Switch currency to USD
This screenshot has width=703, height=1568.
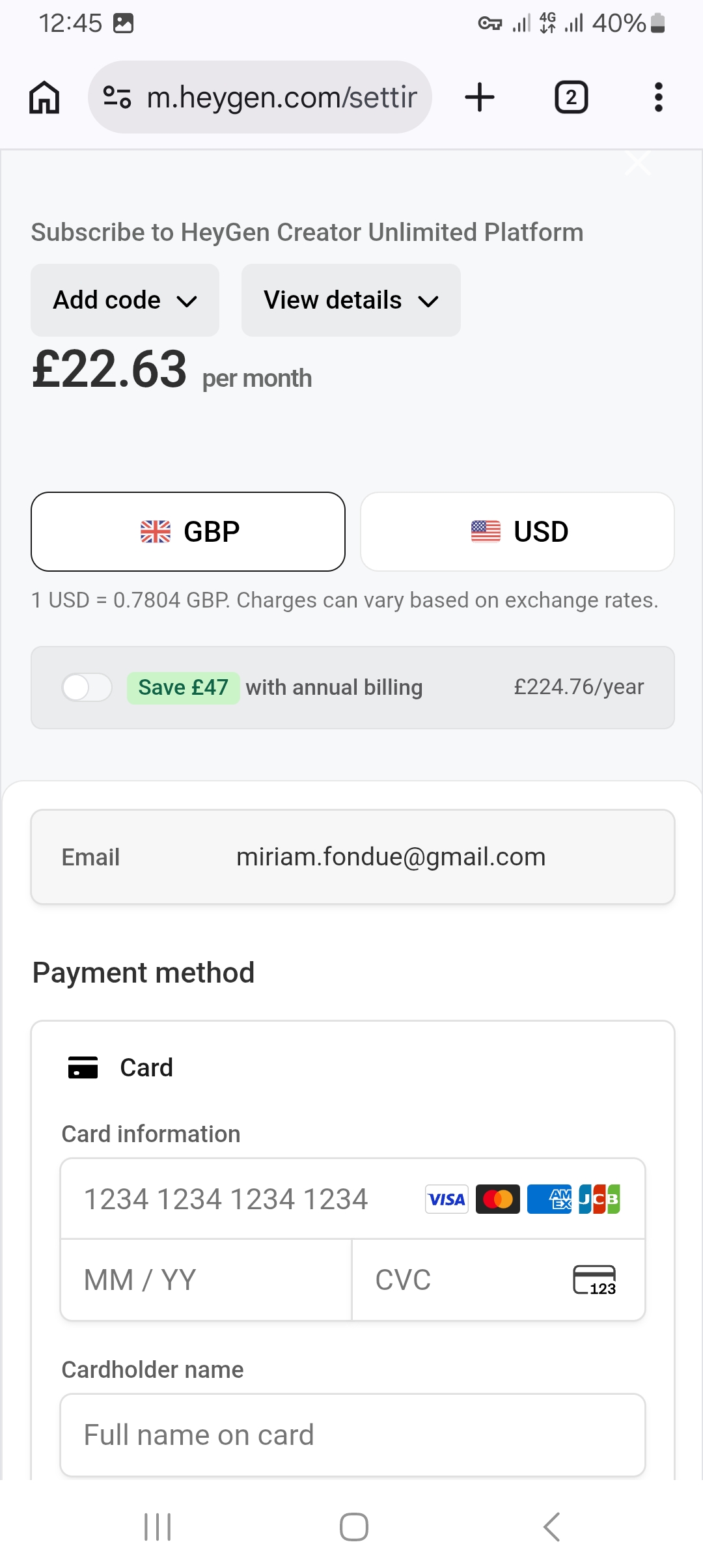(x=517, y=532)
